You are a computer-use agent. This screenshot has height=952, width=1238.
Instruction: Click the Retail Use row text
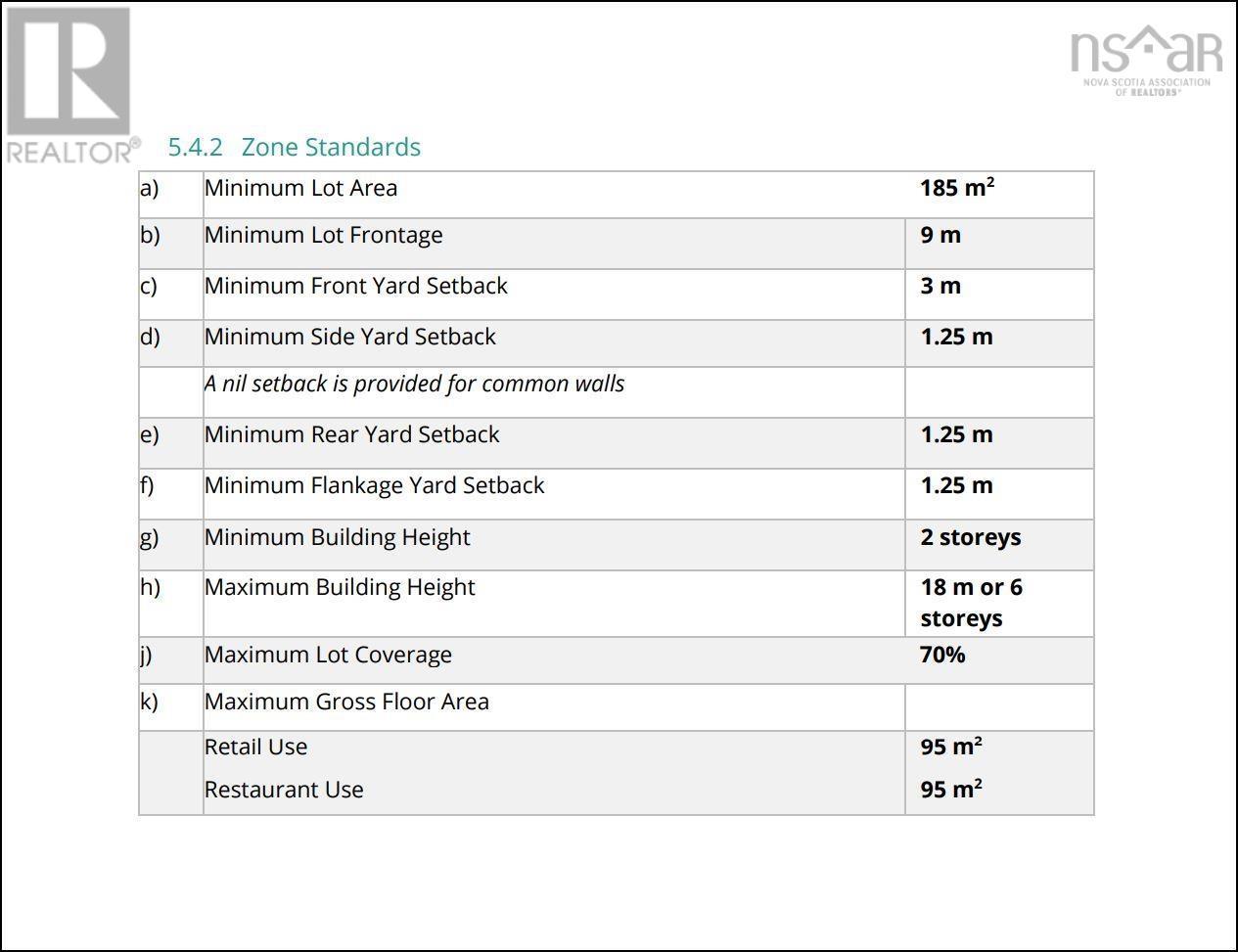[255, 747]
